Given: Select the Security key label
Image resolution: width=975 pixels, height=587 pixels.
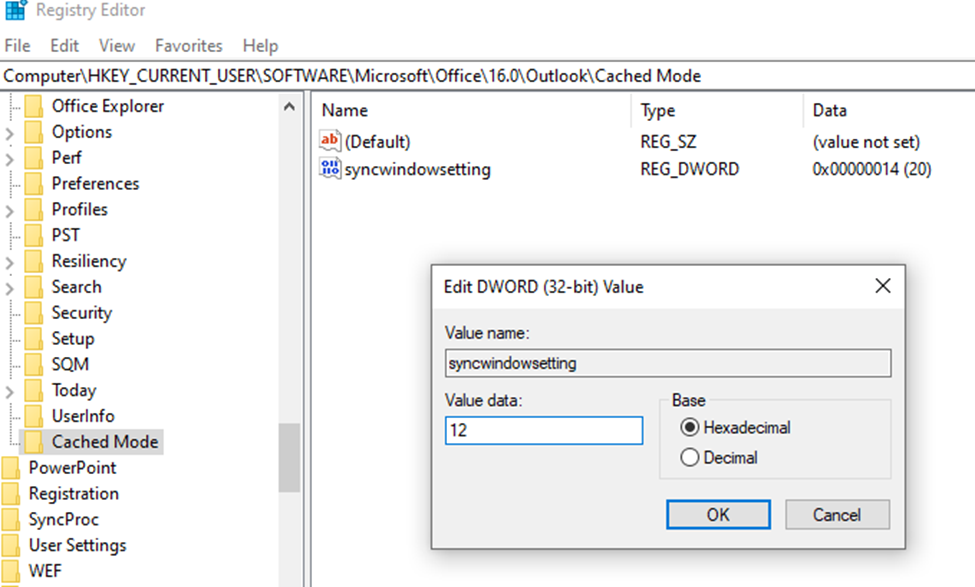Looking at the screenshot, I should point(81,313).
